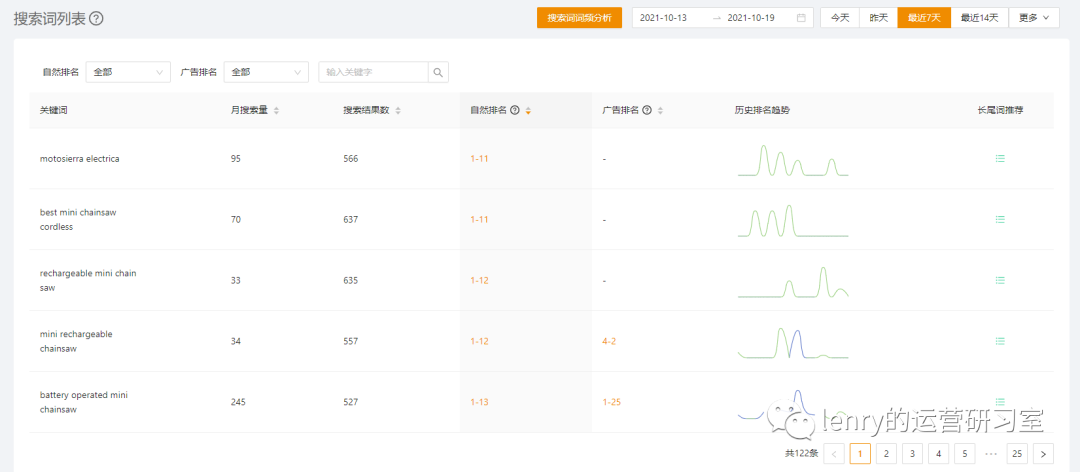Click natural rank 1-12 for mini rechargeable chainsaw
This screenshot has width=1080, height=472.
(x=479, y=341)
